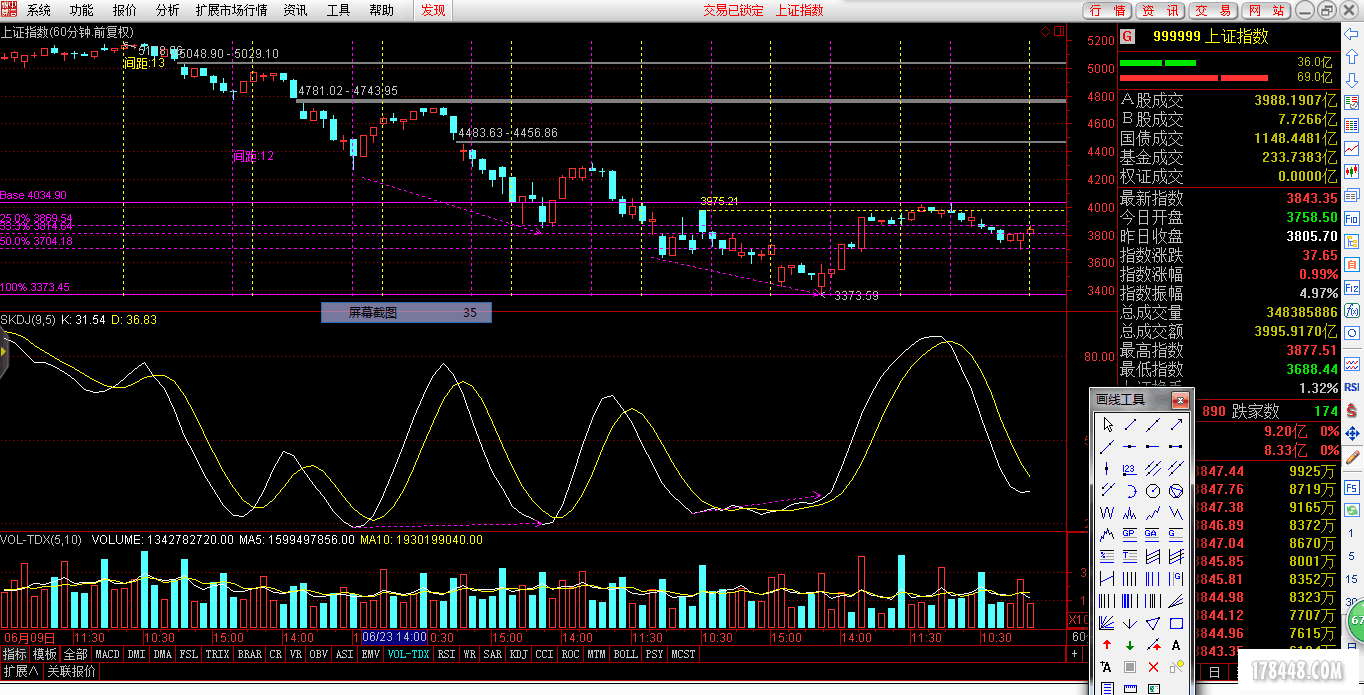Image resolution: width=1364 pixels, height=695 pixels.
Task: Click the blue down arrow sidebar icon
Action: 1352,80
